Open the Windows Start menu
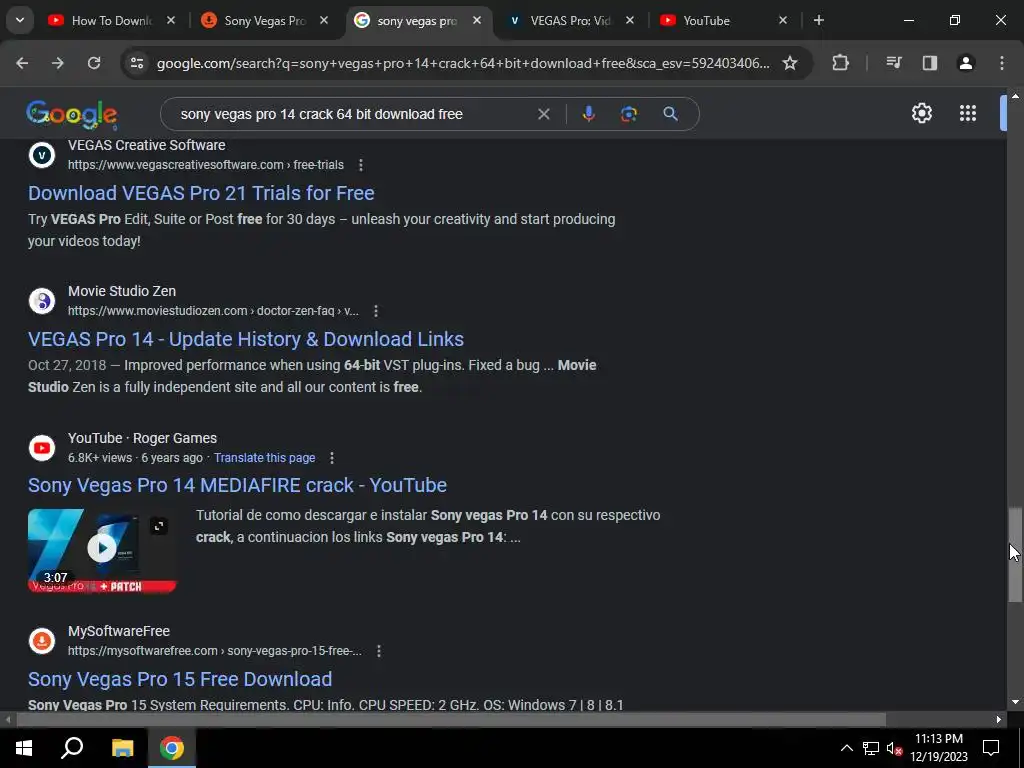The image size is (1024, 768). pos(24,748)
